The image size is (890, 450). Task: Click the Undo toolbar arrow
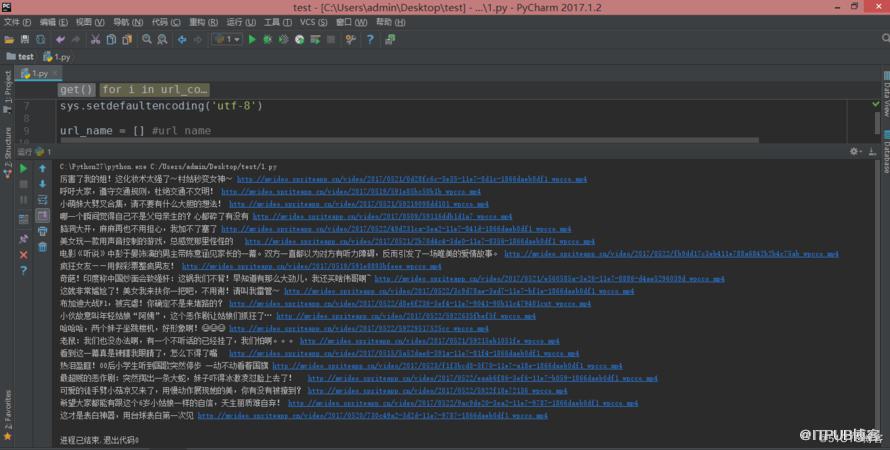point(60,39)
